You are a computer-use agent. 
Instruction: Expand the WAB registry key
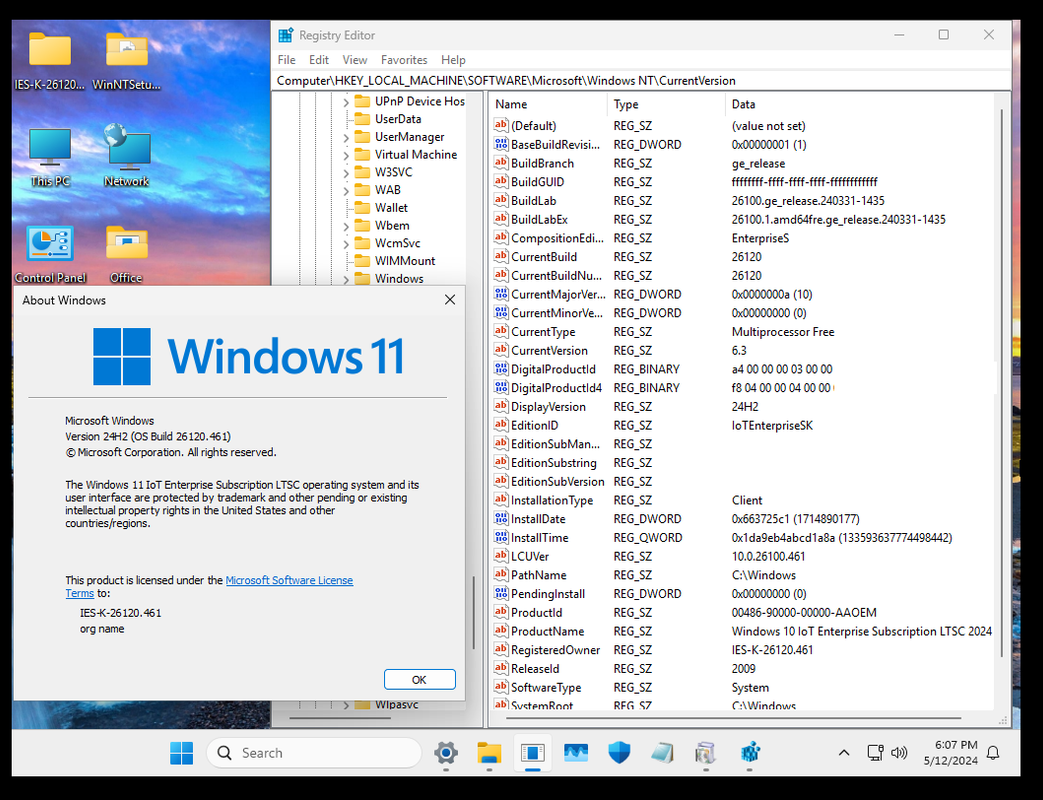click(346, 191)
